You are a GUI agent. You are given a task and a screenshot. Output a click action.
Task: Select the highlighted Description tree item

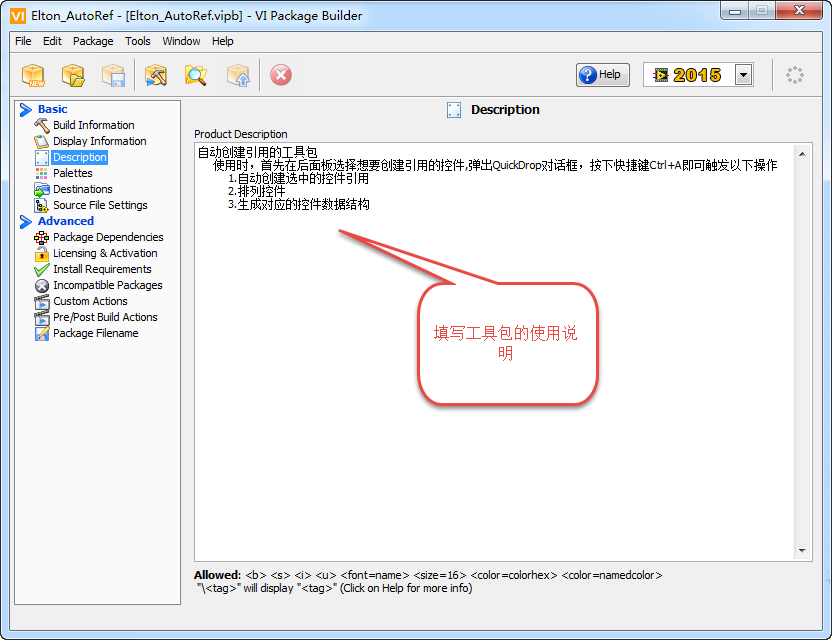pos(80,157)
